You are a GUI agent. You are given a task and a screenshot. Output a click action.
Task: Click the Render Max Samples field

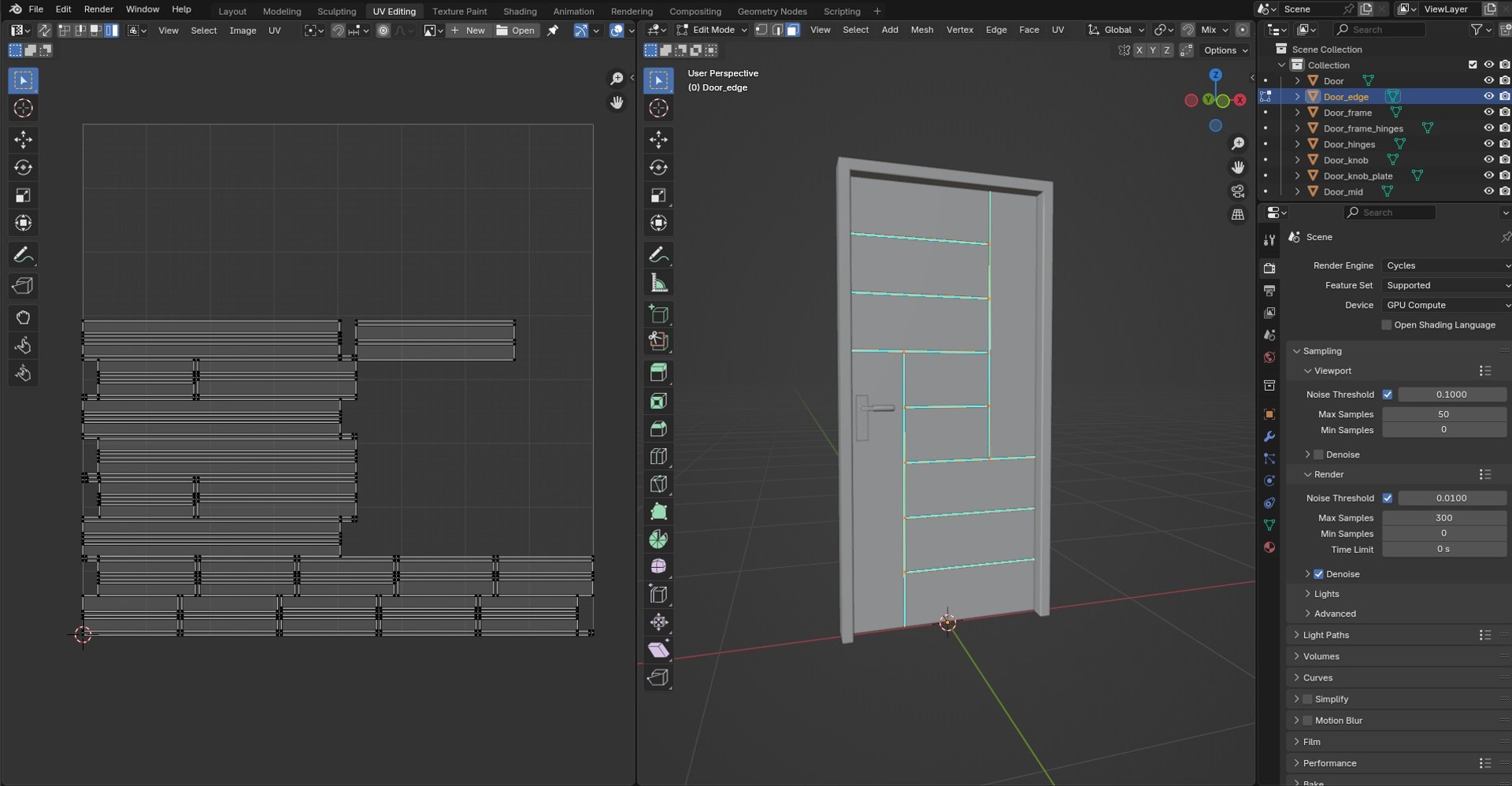pyautogui.click(x=1443, y=518)
